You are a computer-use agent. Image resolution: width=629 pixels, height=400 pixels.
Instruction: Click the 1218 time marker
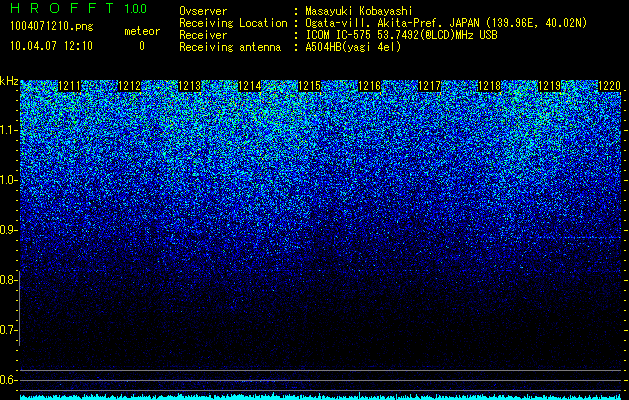(x=489, y=86)
